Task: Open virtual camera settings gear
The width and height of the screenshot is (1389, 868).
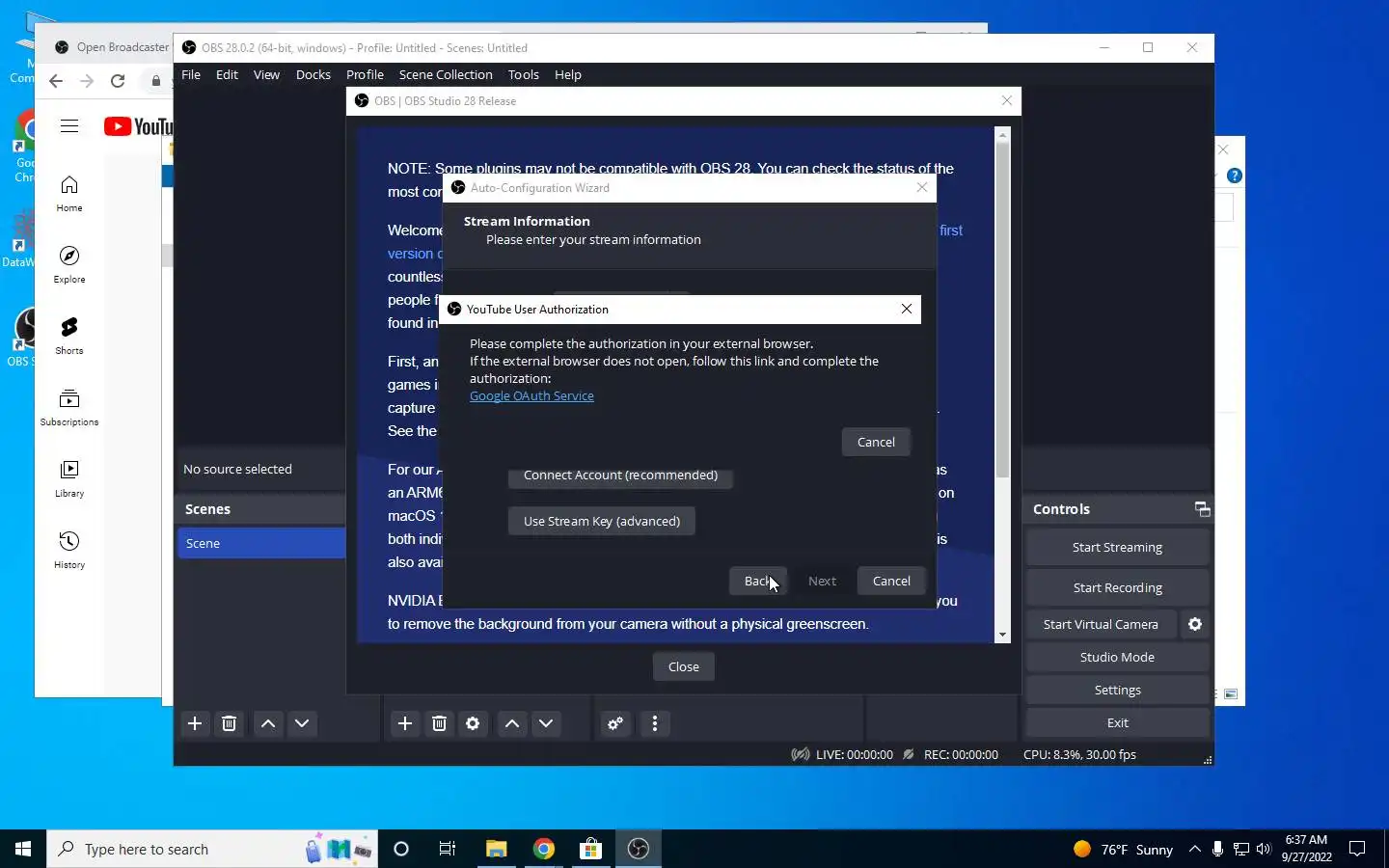Action: coord(1195,624)
